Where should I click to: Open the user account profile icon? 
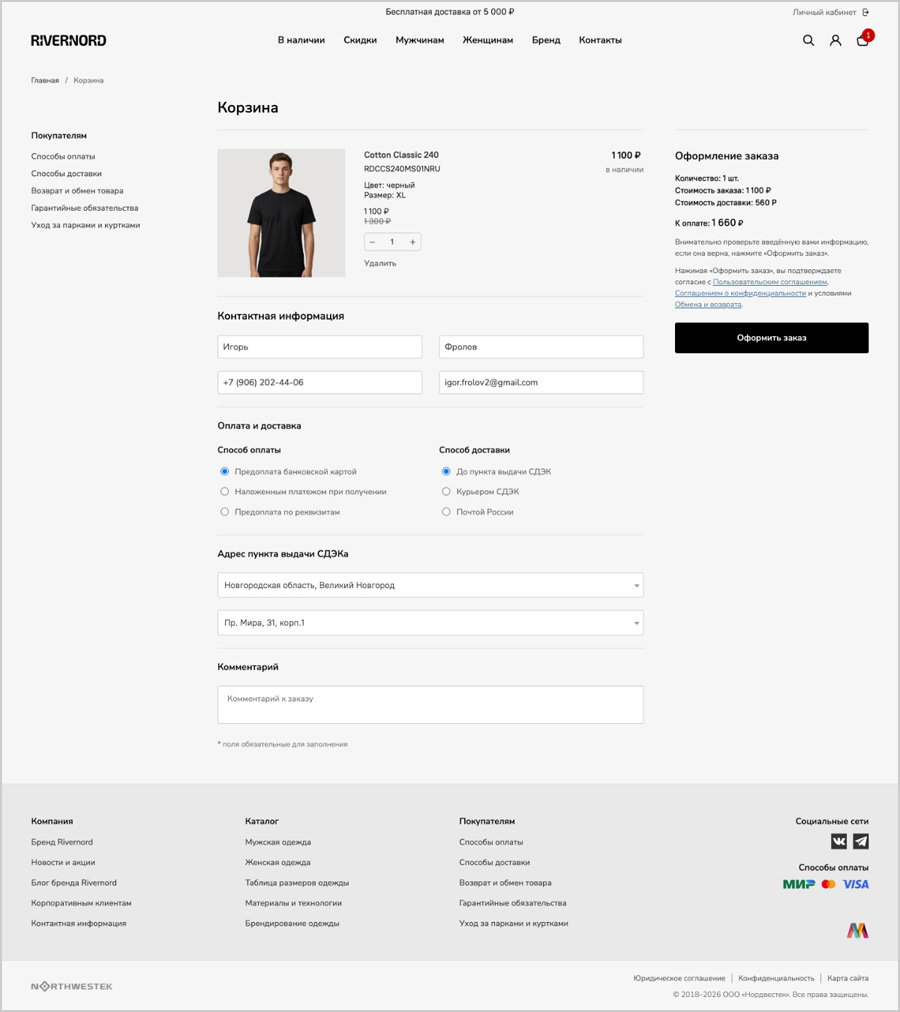(835, 40)
